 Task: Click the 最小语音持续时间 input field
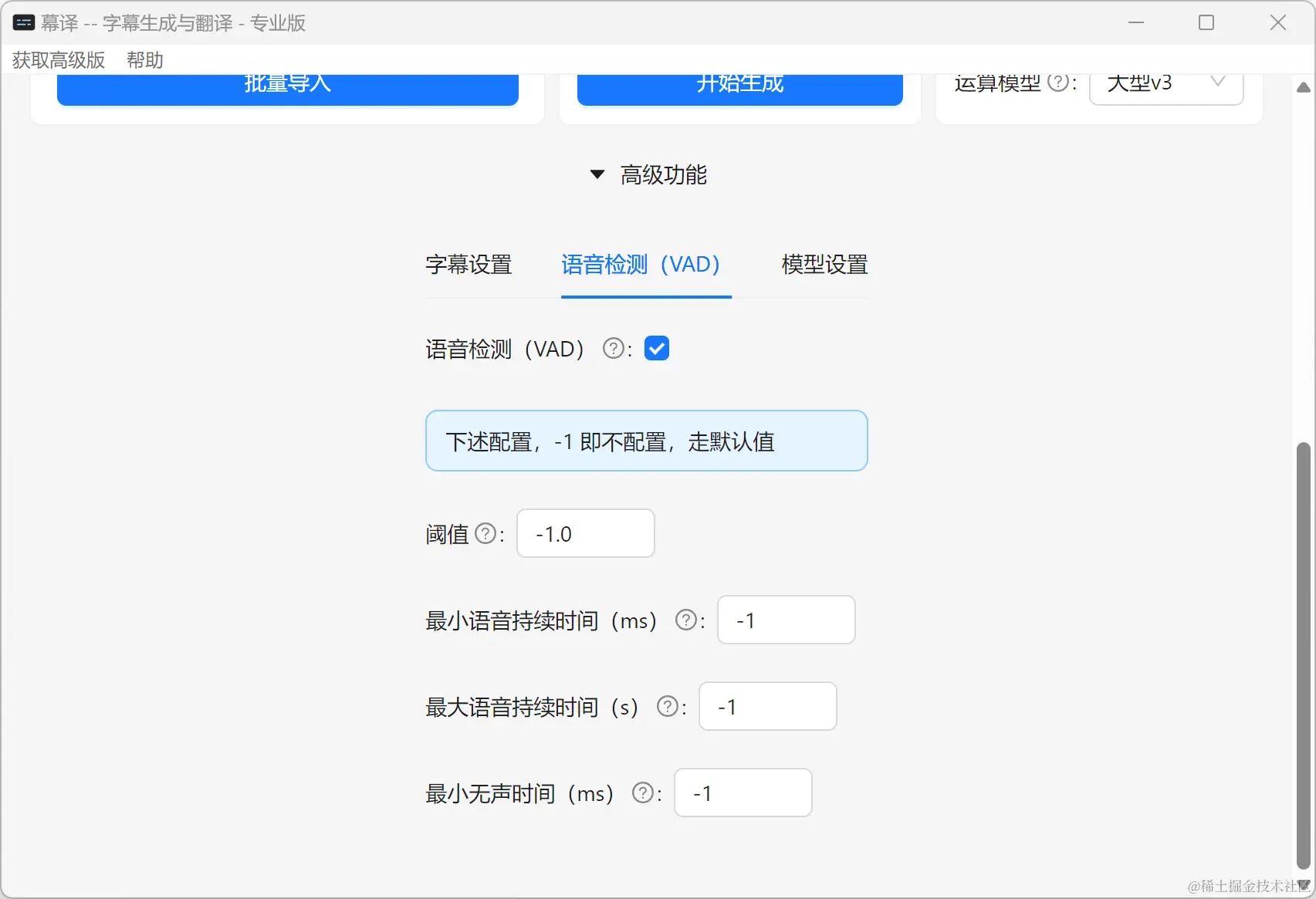(786, 619)
